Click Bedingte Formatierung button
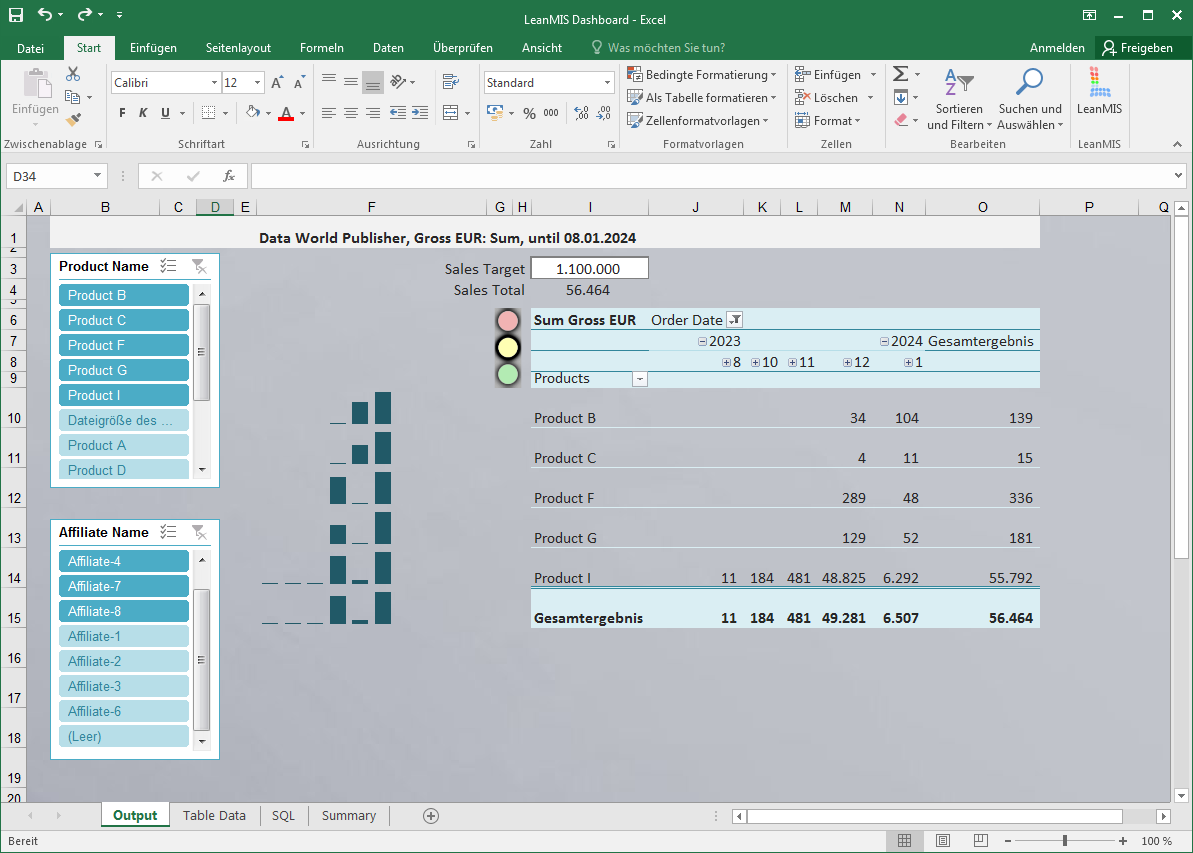 coord(699,75)
